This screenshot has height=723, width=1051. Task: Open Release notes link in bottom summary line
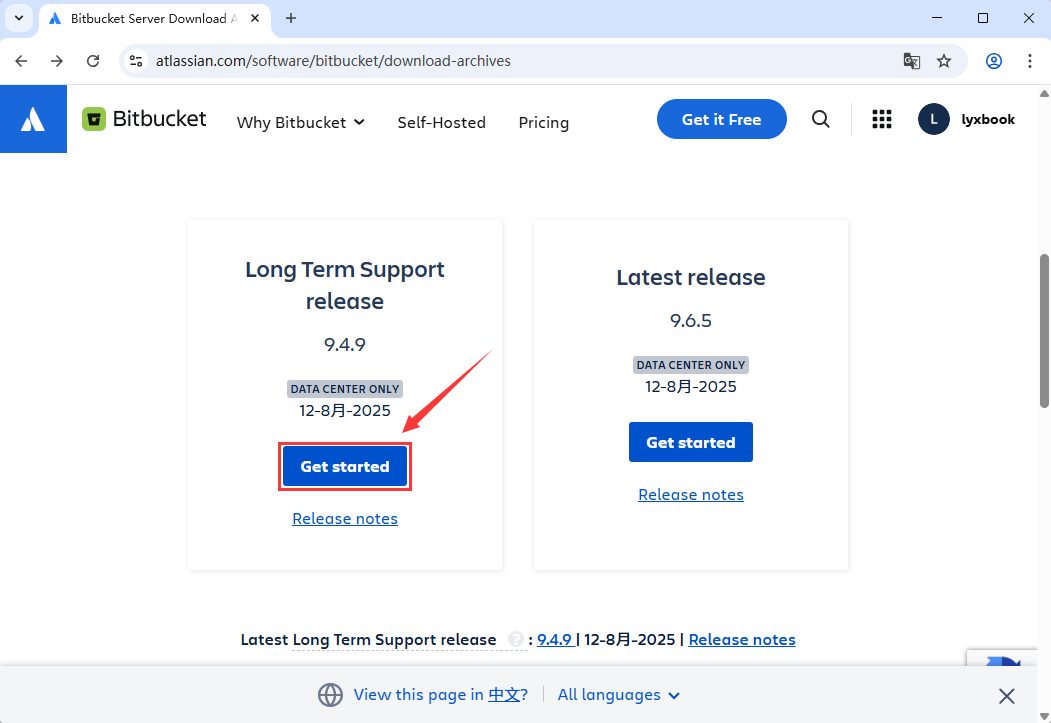(x=741, y=640)
